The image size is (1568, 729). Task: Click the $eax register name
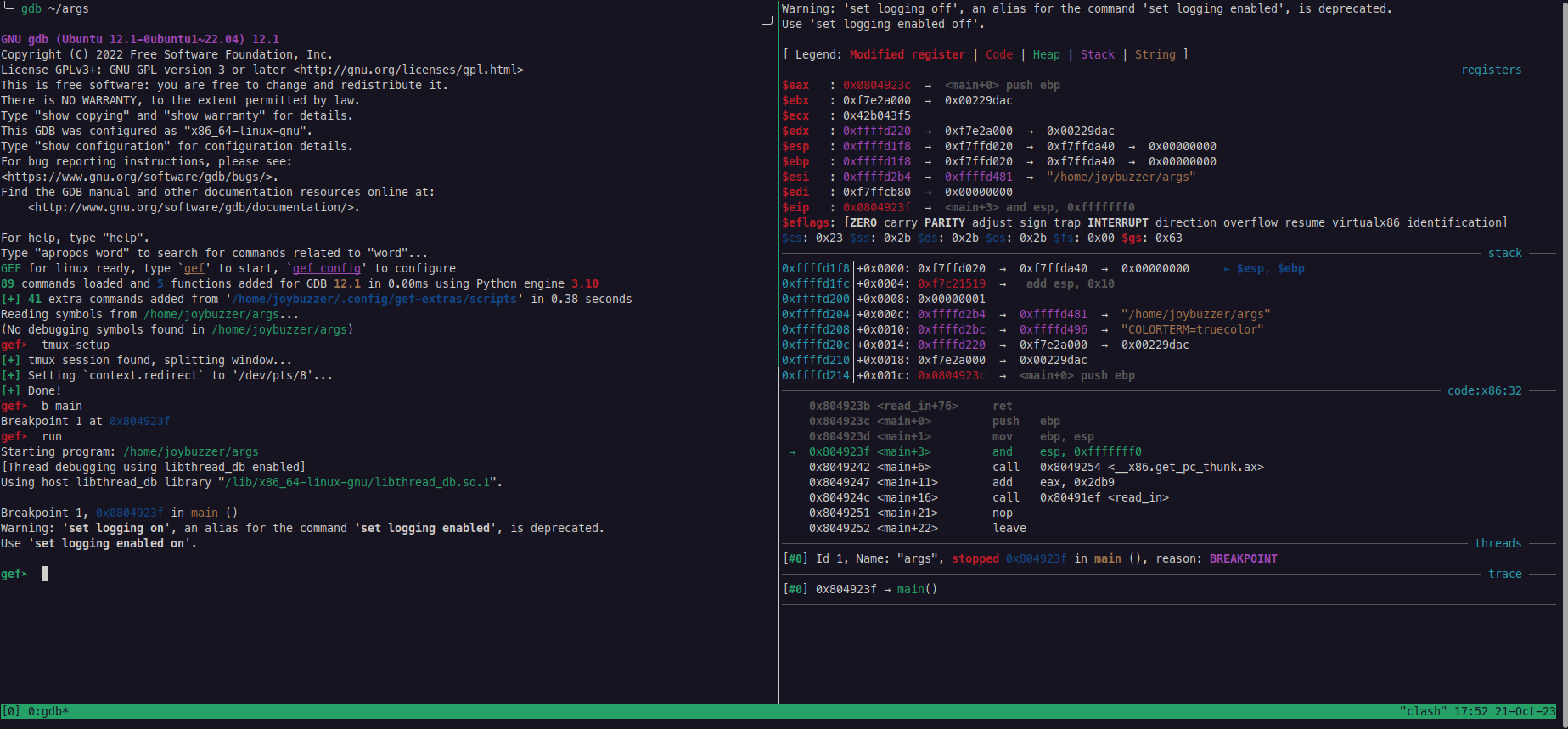[x=795, y=85]
